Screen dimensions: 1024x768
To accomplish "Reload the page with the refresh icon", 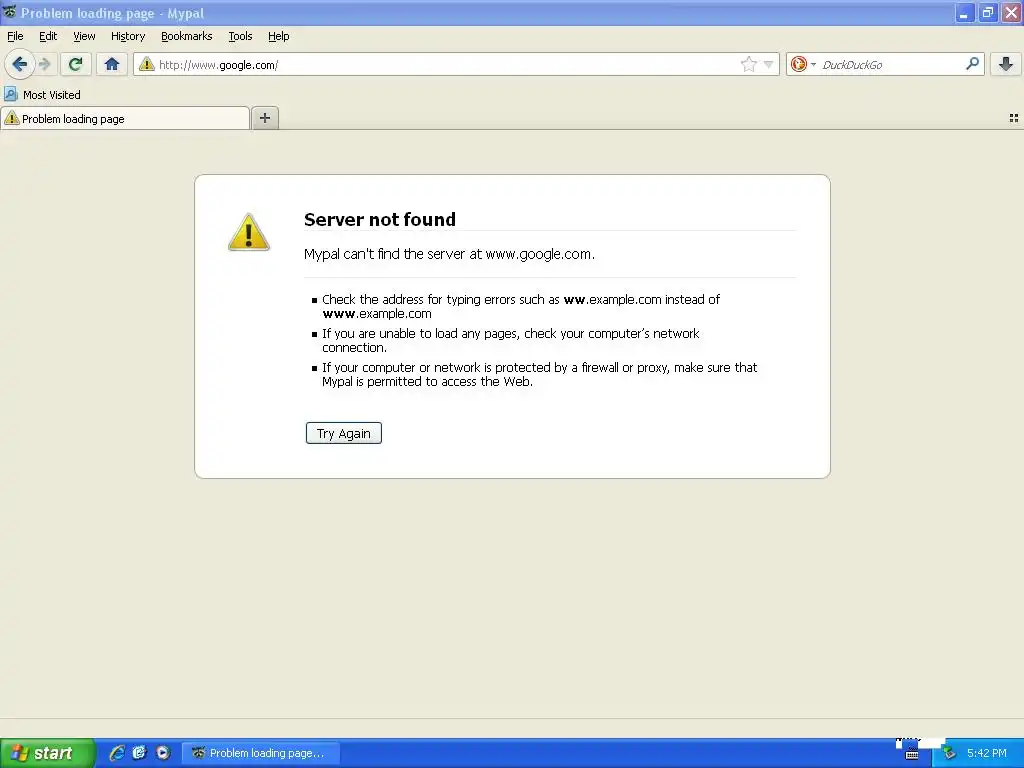I will [75, 64].
